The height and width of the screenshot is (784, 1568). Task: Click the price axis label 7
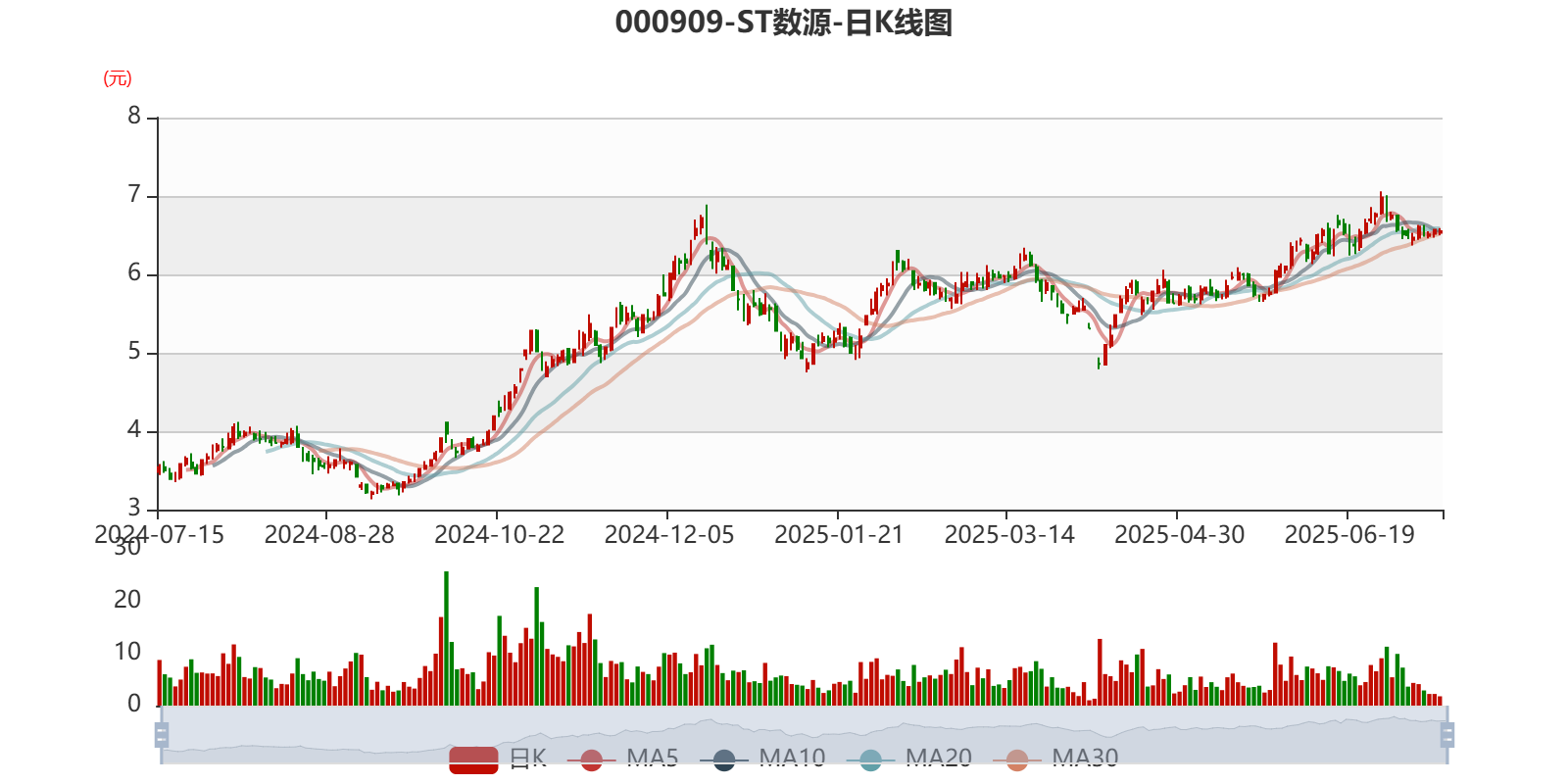134,195
